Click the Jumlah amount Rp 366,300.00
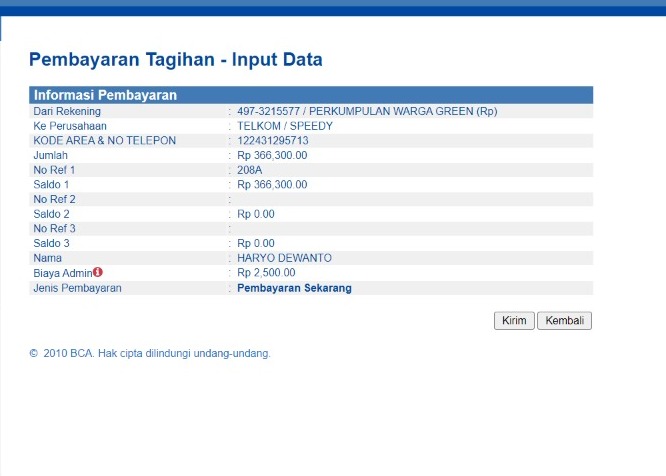Image resolution: width=666 pixels, height=476 pixels. pyautogui.click(x=272, y=156)
